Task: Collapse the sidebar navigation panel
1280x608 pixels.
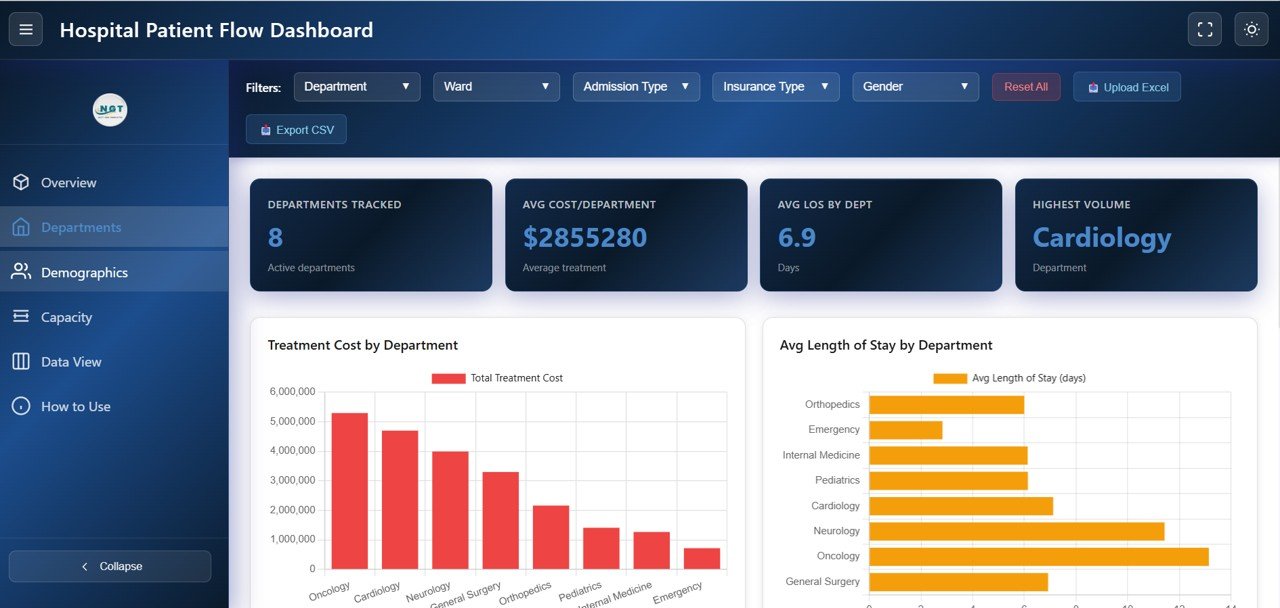Action: coord(109,565)
